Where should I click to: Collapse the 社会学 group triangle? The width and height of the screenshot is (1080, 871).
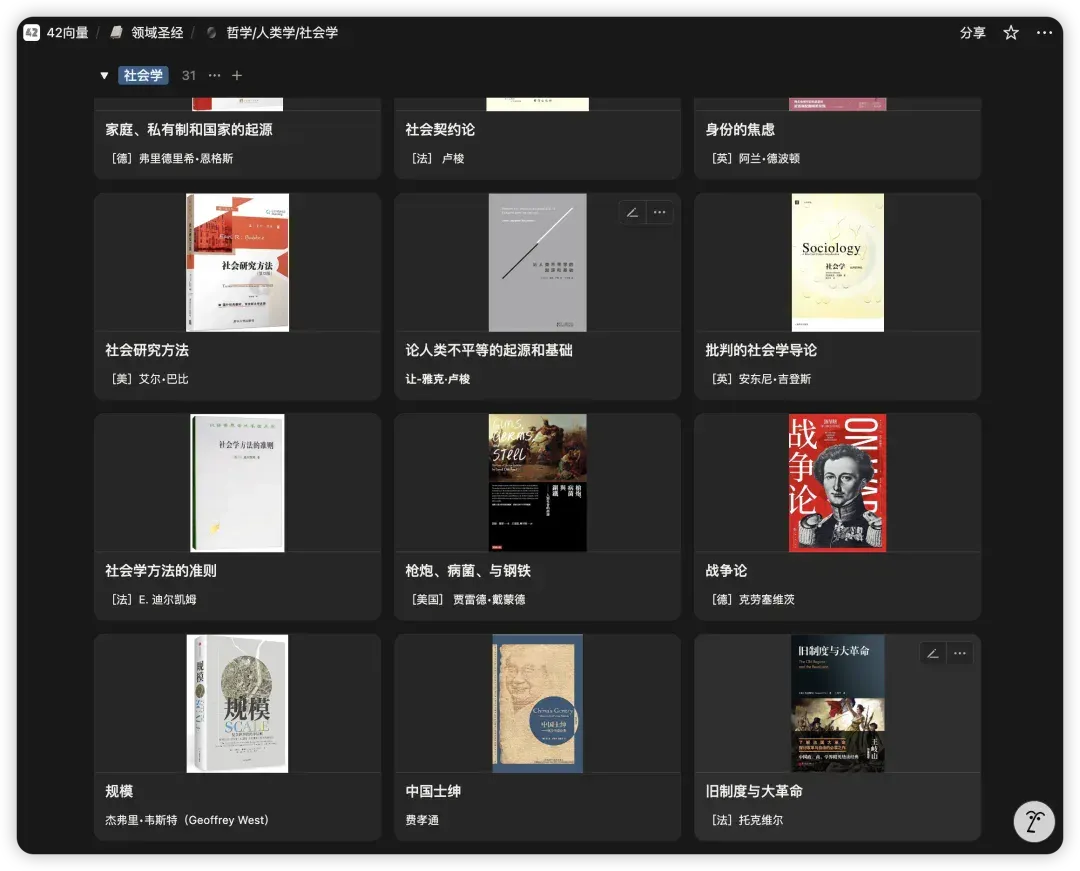click(104, 76)
